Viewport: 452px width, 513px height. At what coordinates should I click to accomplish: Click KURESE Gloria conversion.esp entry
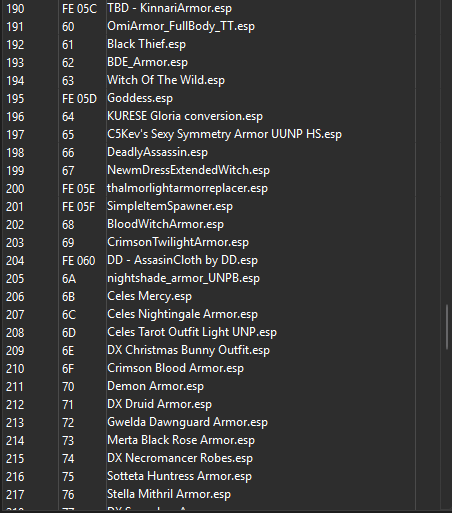(x=185, y=116)
